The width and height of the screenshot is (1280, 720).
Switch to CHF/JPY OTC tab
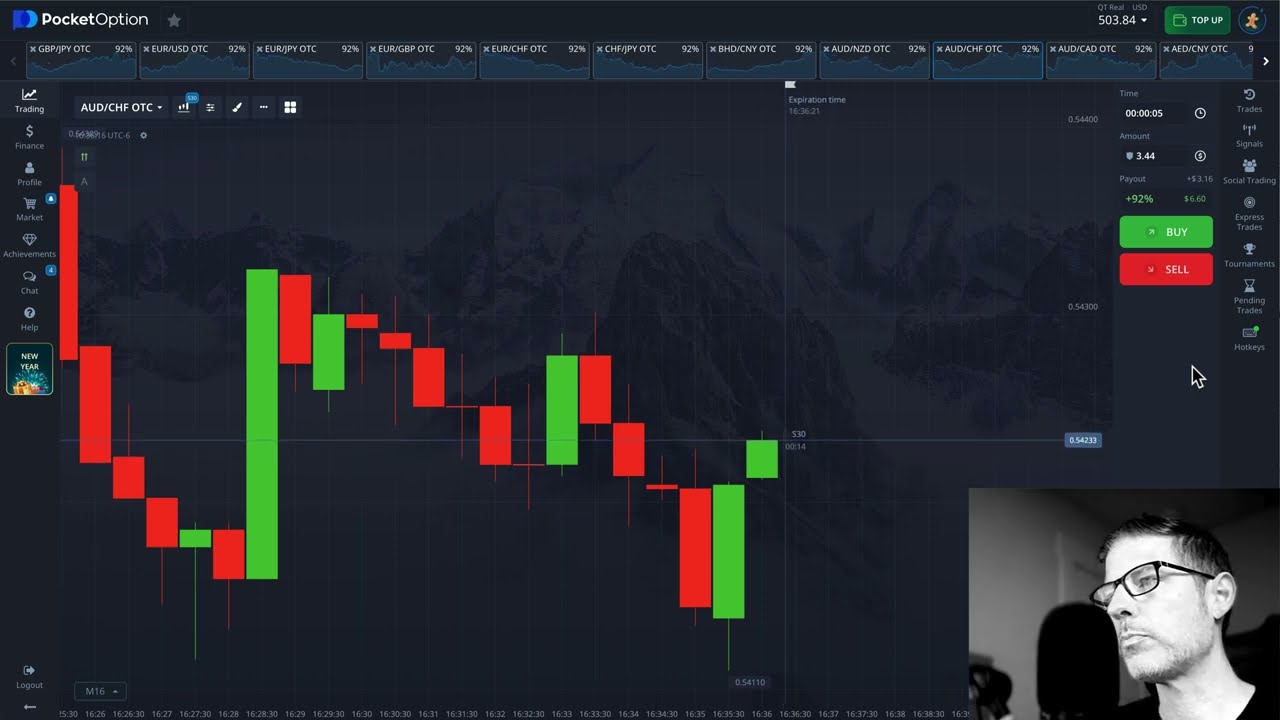point(647,60)
